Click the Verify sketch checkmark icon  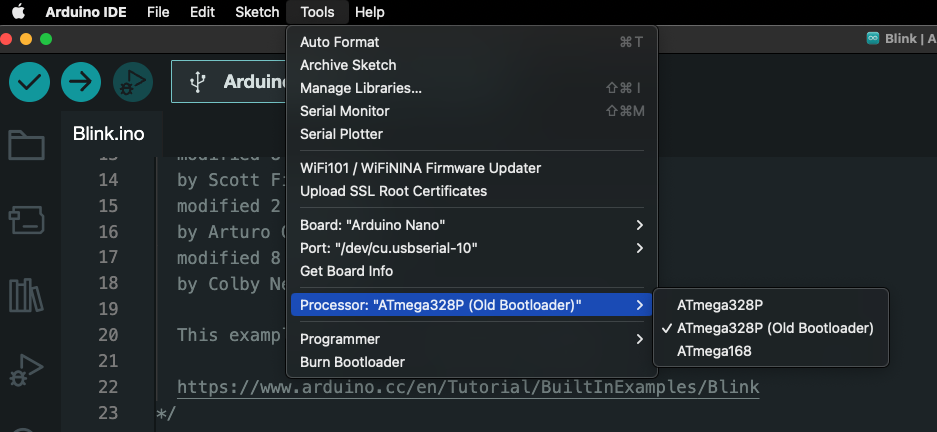(x=30, y=82)
